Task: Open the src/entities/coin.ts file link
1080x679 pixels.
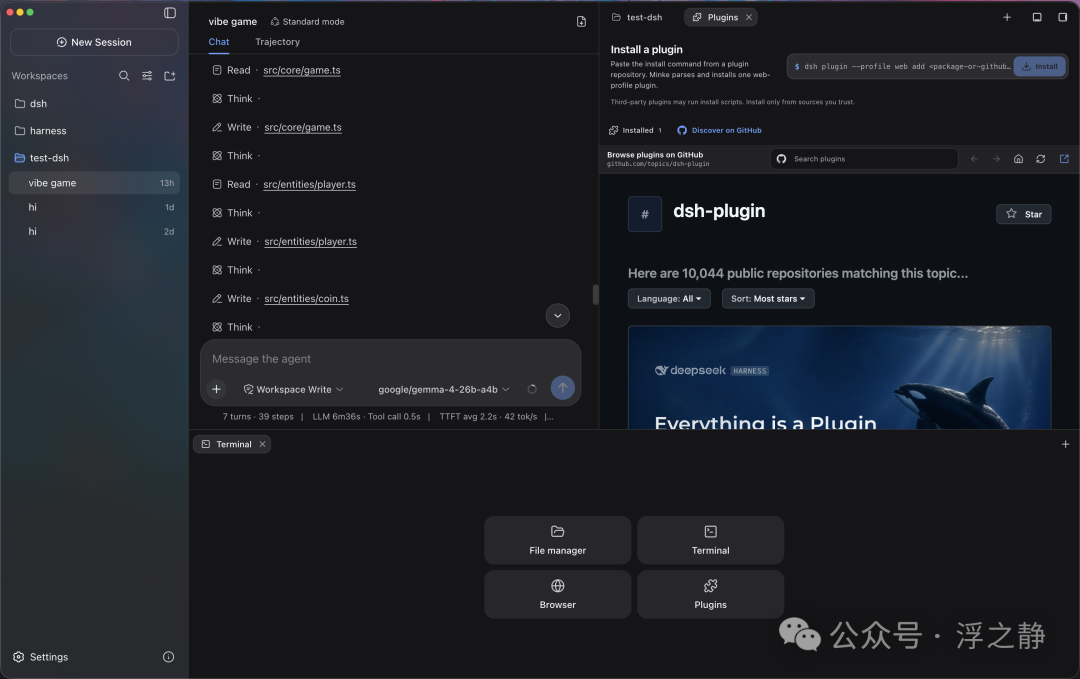Action: pos(307,299)
